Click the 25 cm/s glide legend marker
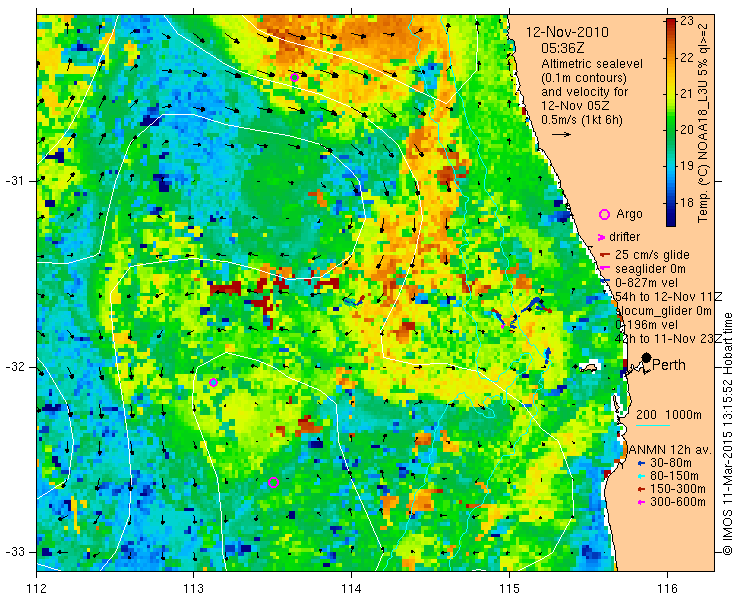The height and width of the screenshot is (600, 740). (x=605, y=255)
